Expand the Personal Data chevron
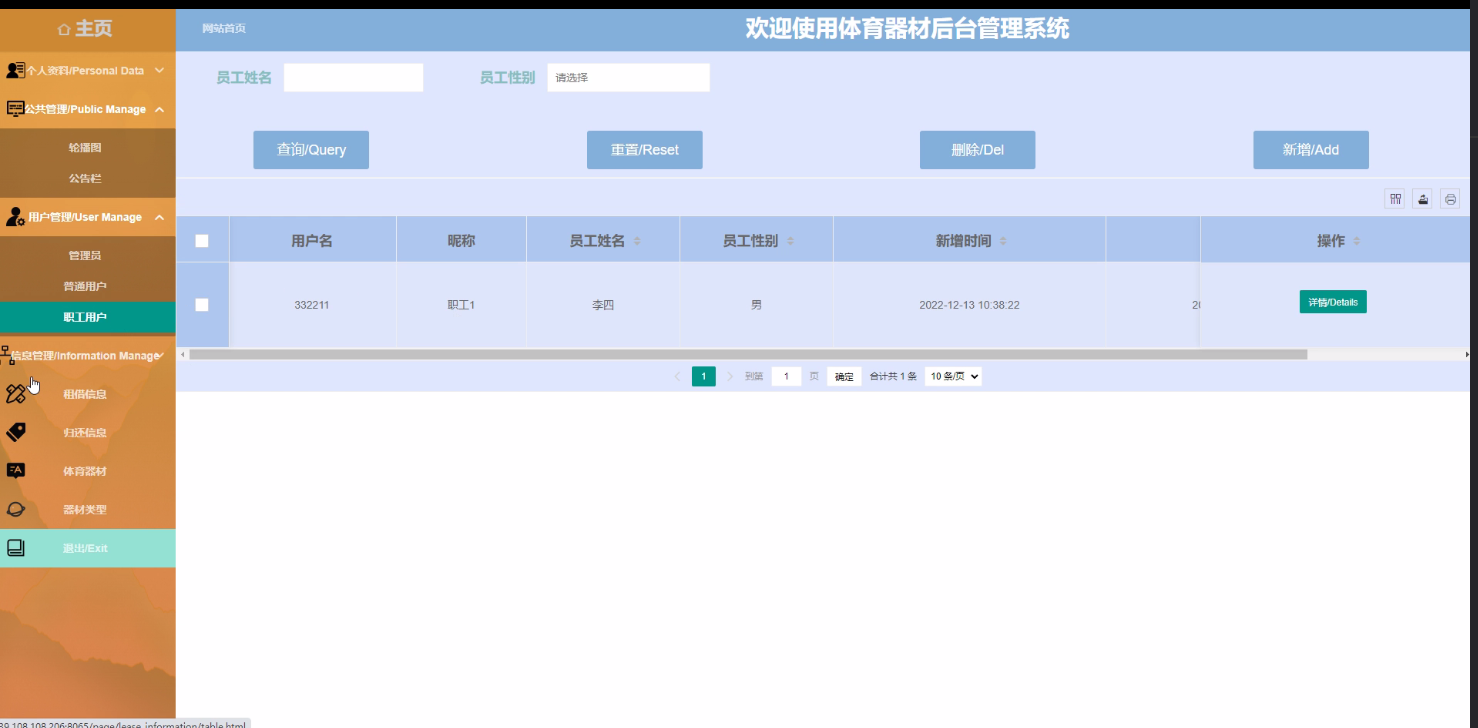This screenshot has width=1478, height=728. 159,71
